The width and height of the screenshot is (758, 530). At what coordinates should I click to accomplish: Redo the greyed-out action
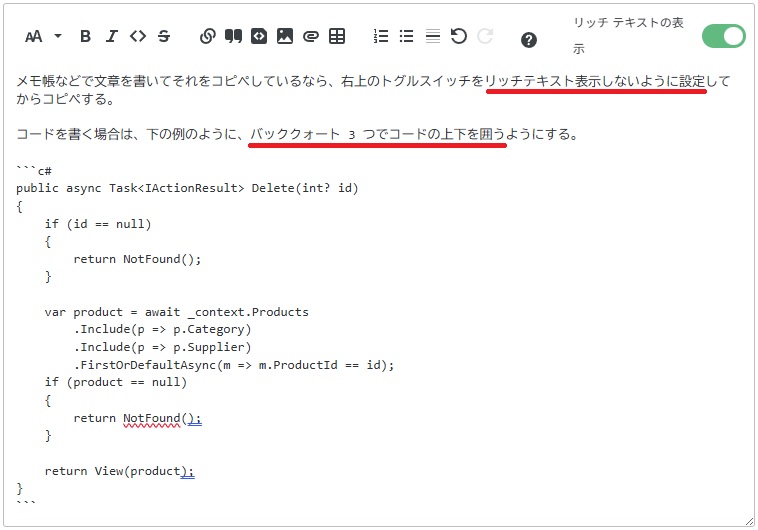[485, 36]
